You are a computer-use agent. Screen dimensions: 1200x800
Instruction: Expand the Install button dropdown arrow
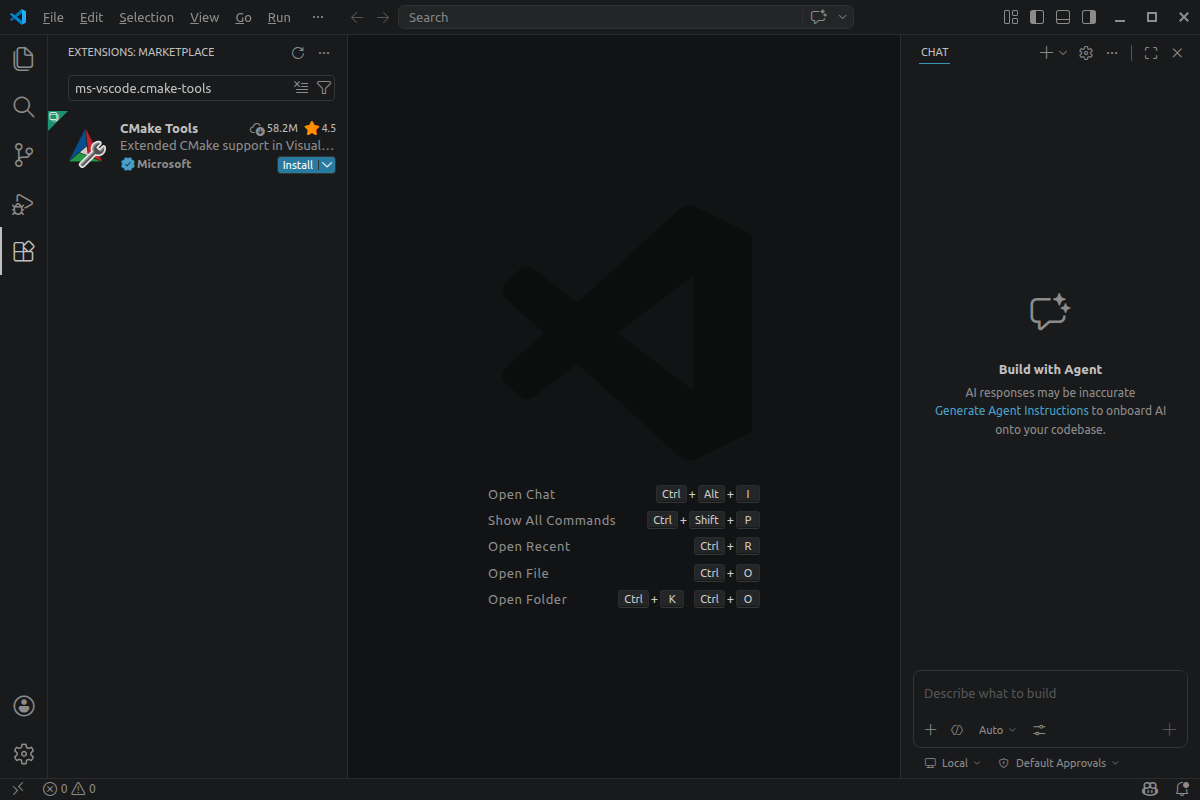click(x=327, y=165)
